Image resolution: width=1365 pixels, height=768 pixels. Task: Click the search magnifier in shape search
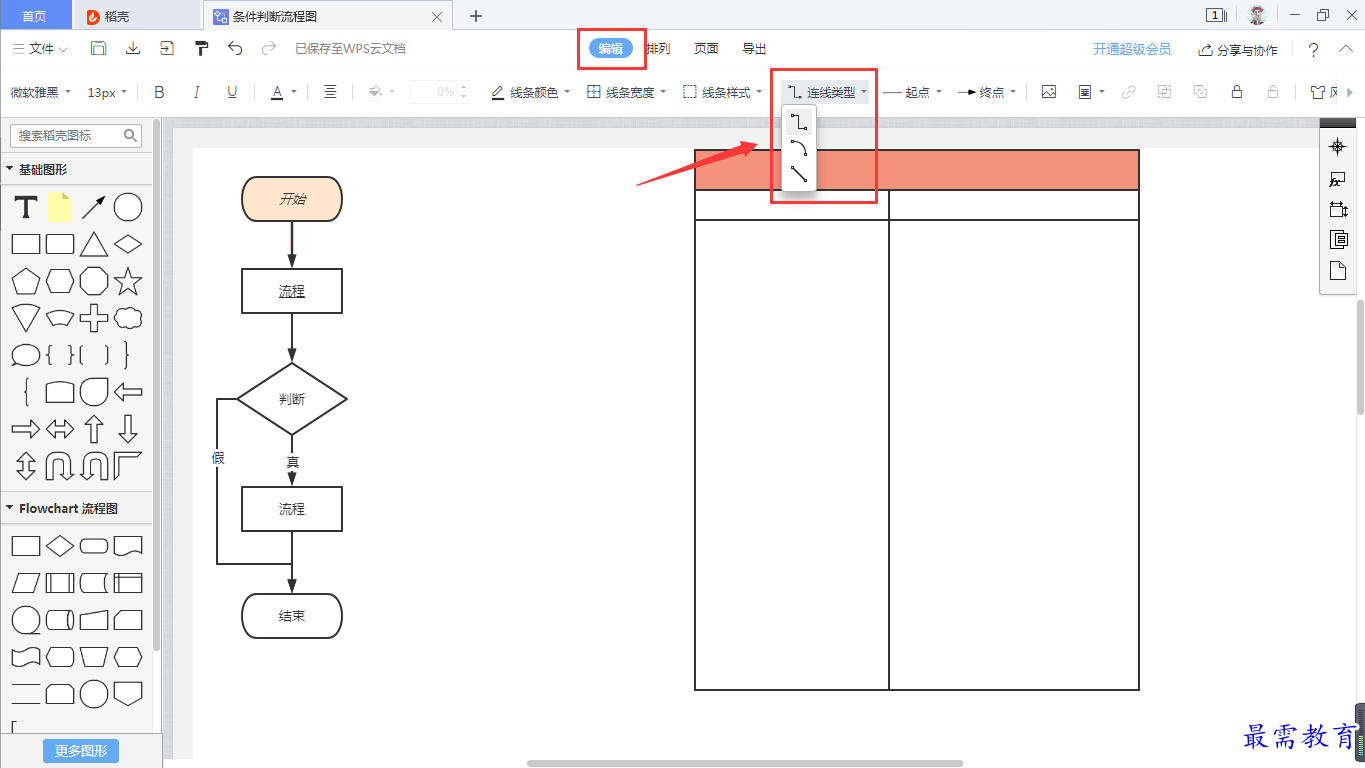[131, 135]
